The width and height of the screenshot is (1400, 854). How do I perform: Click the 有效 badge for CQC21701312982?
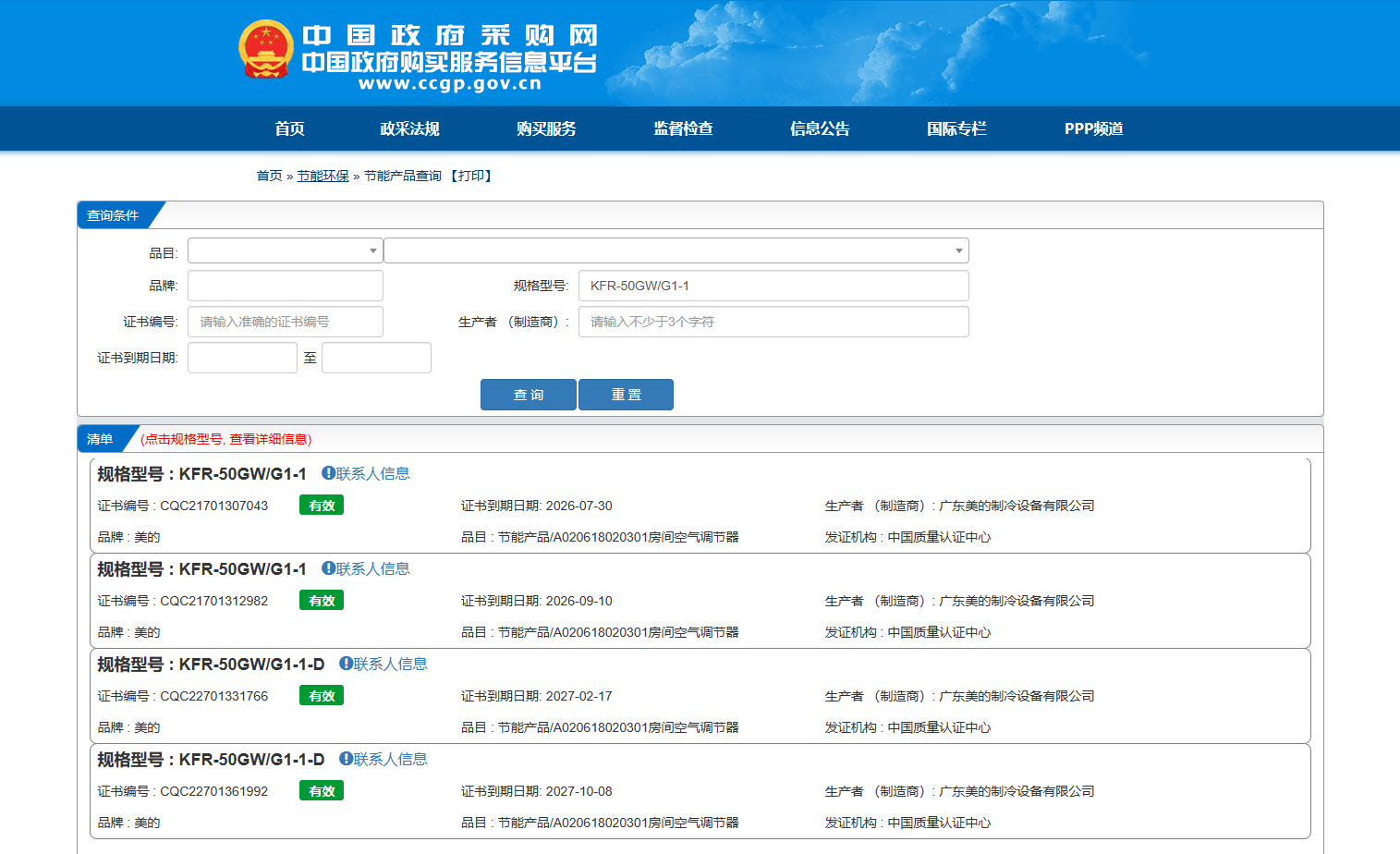(322, 601)
